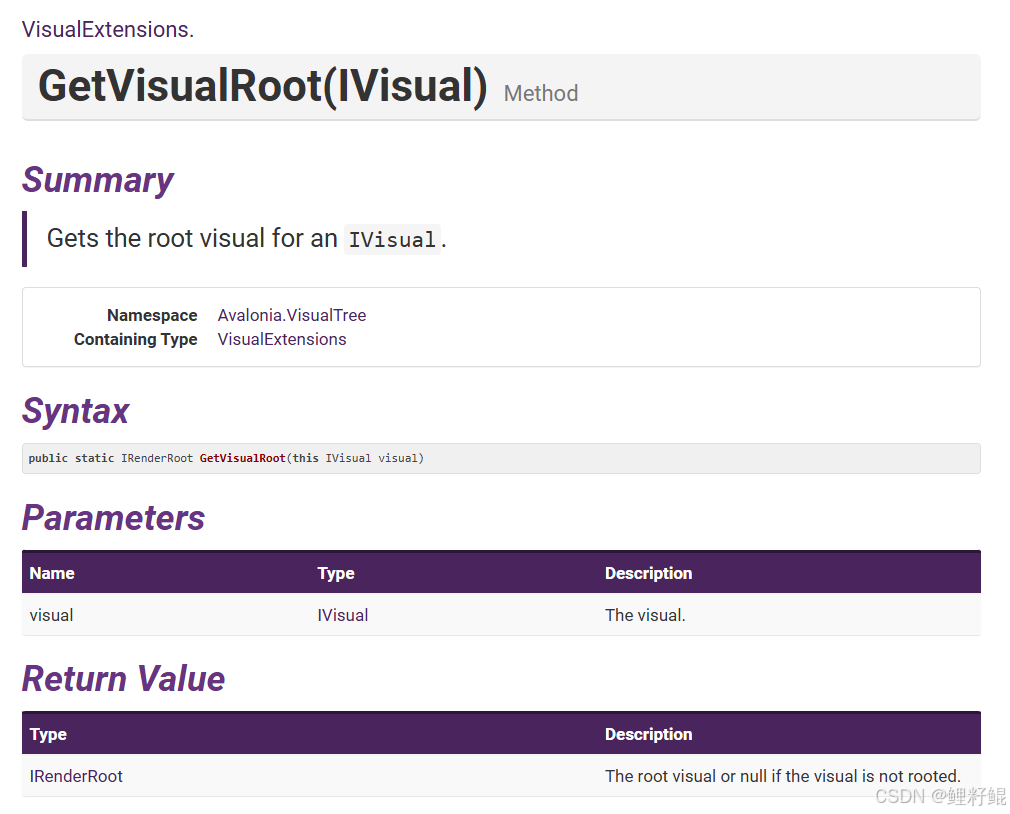The image size is (1010, 814).
Task: Click the Namespace label in the info box
Action: [152, 315]
